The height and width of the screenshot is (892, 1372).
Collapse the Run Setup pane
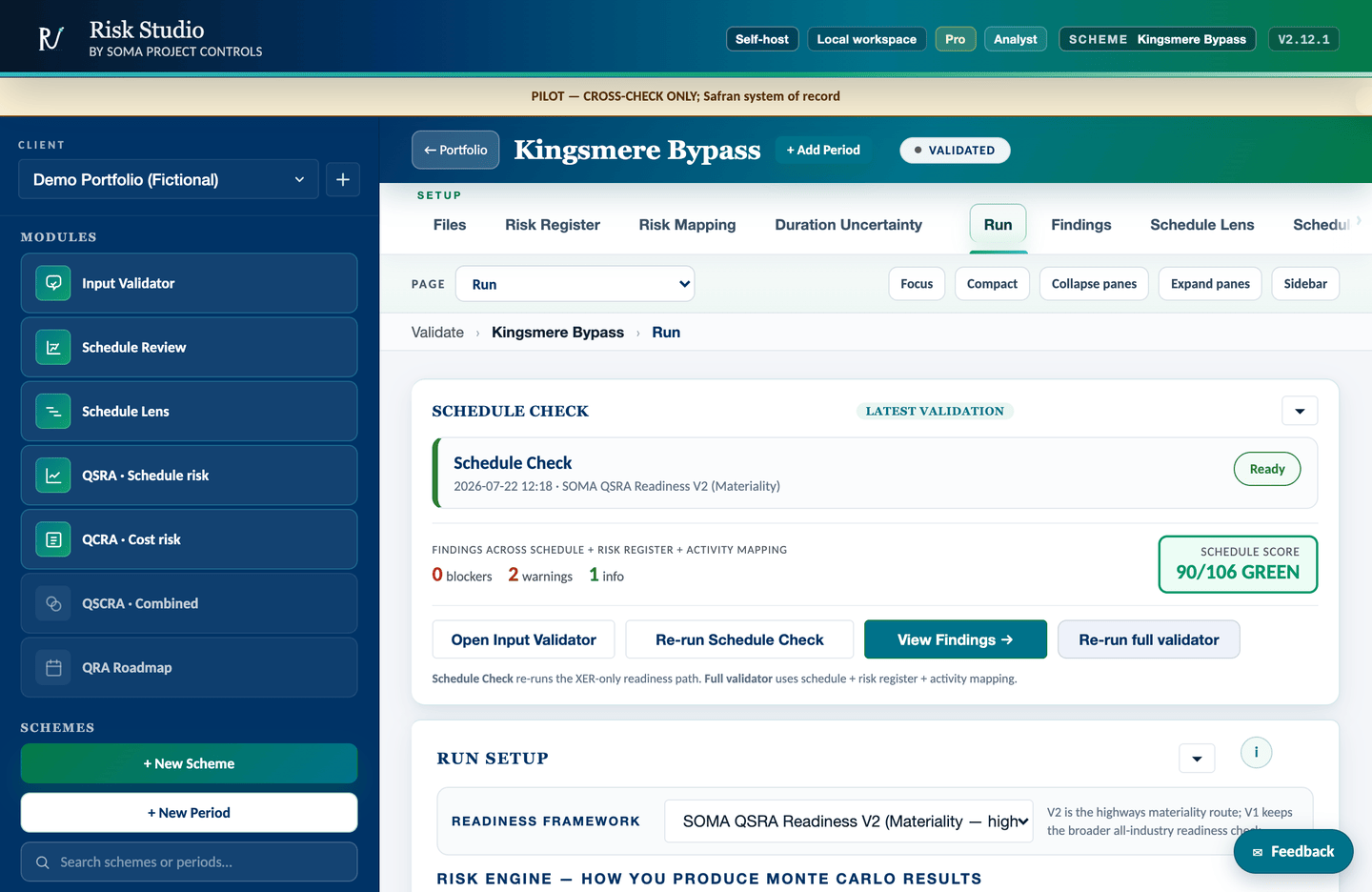[1197, 759]
